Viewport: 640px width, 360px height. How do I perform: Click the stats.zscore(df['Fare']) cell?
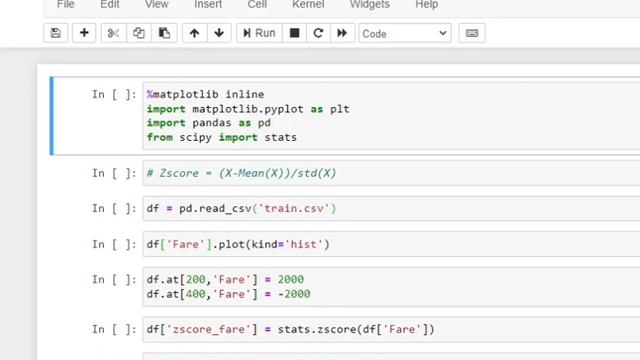tap(391, 329)
